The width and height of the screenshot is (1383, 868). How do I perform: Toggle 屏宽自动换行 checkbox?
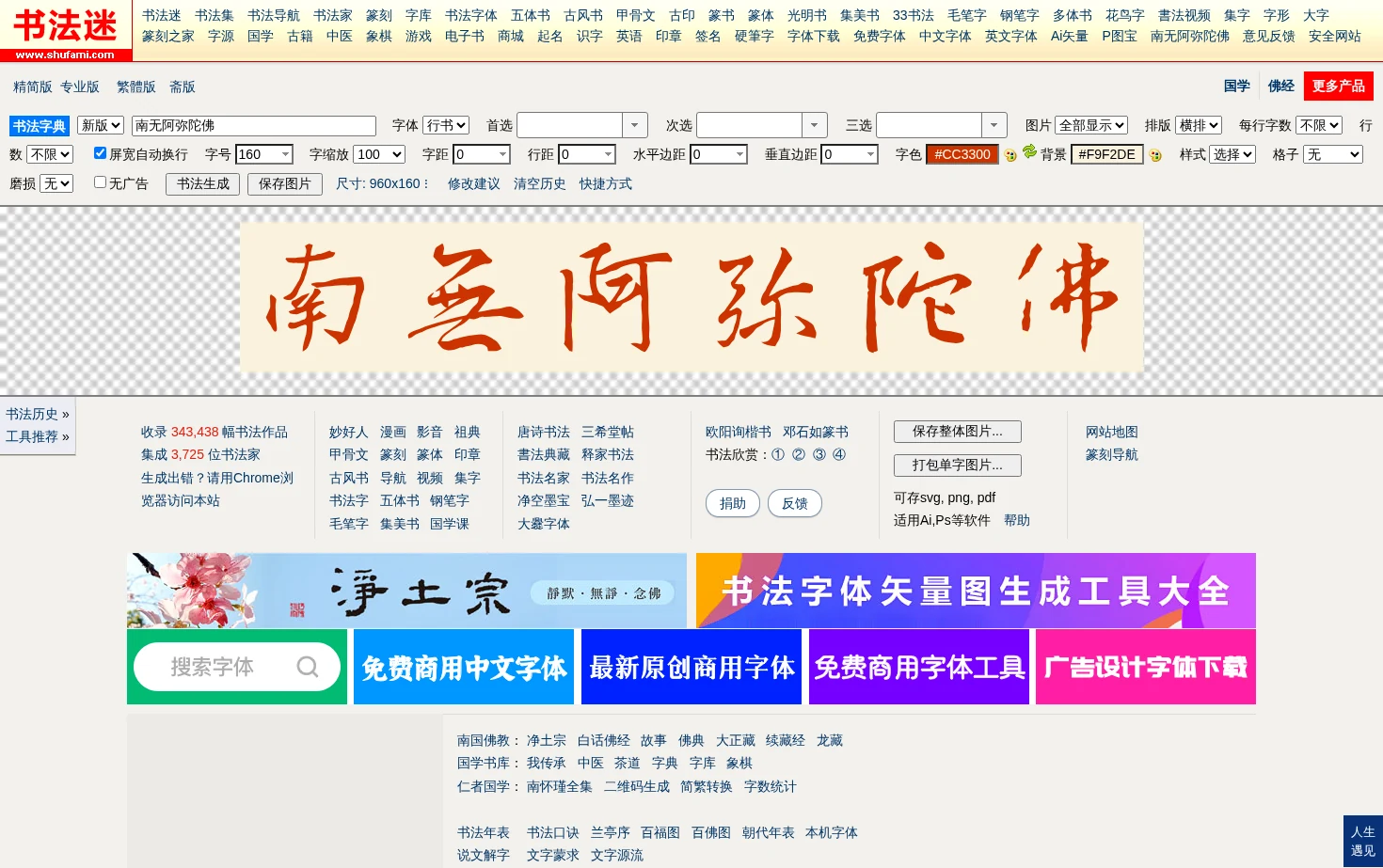click(x=100, y=153)
